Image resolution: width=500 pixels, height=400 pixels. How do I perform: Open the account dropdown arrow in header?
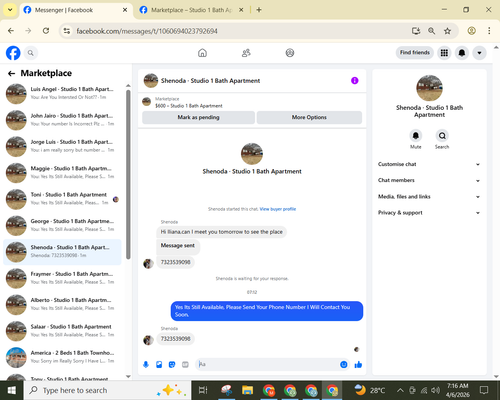[479, 53]
